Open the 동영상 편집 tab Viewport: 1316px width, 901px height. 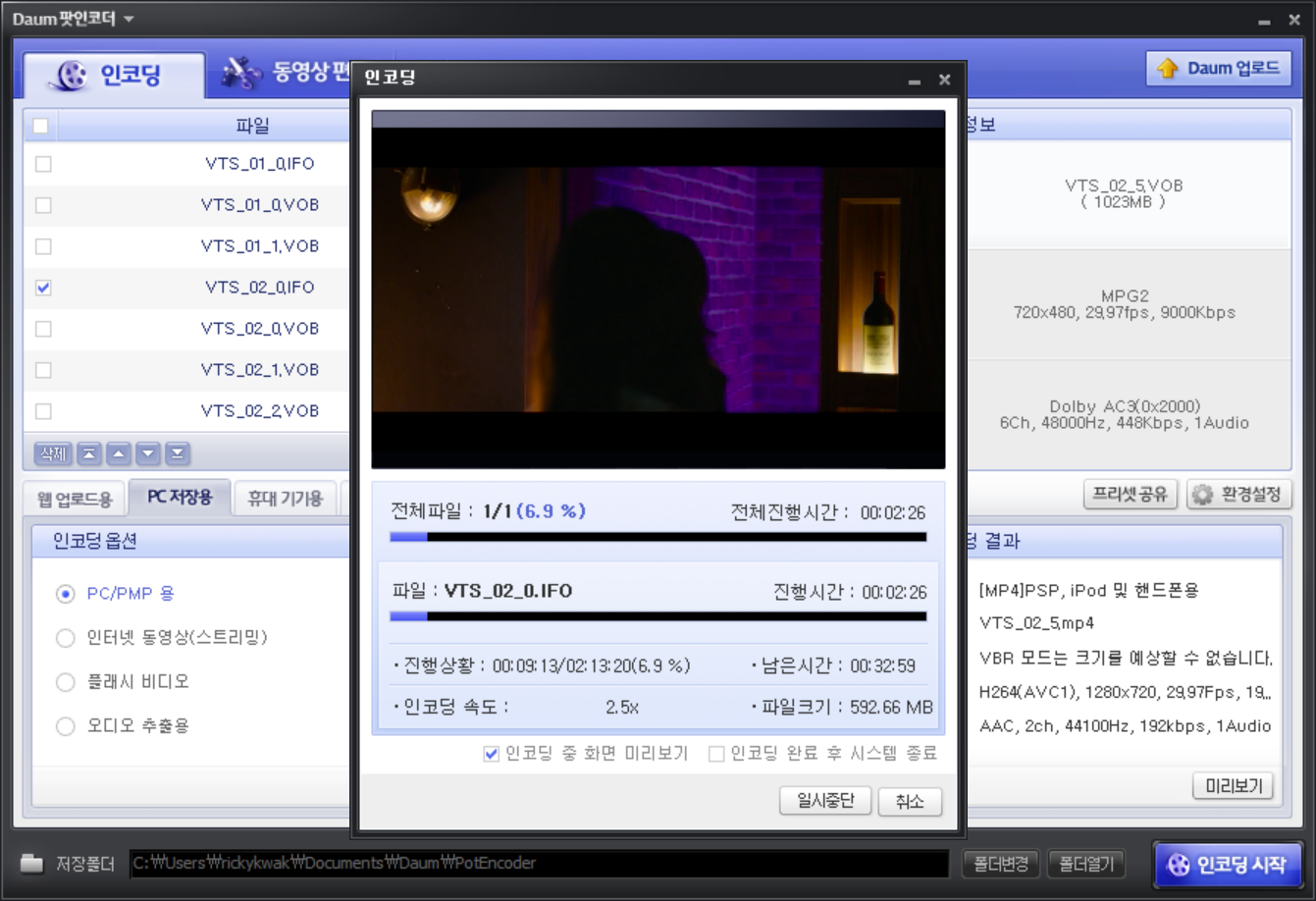285,73
